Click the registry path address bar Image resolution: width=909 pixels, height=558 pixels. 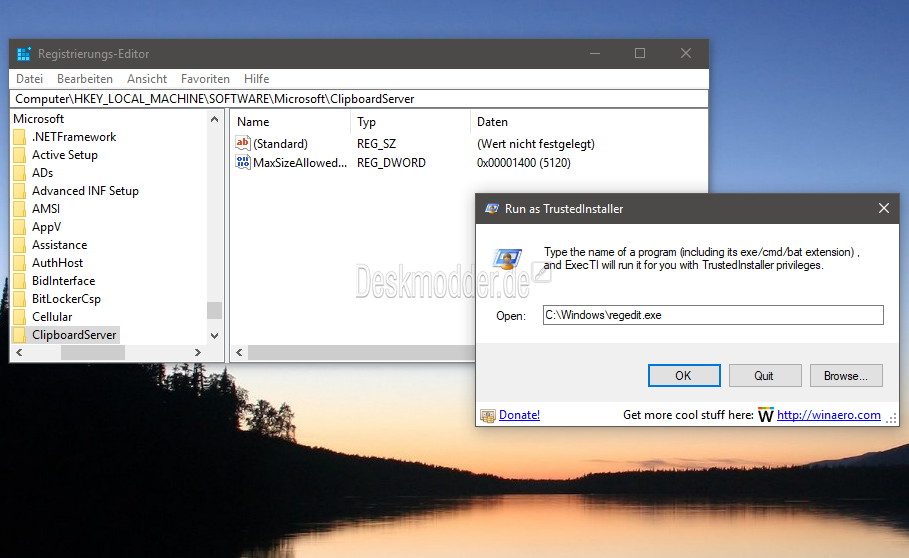click(359, 99)
